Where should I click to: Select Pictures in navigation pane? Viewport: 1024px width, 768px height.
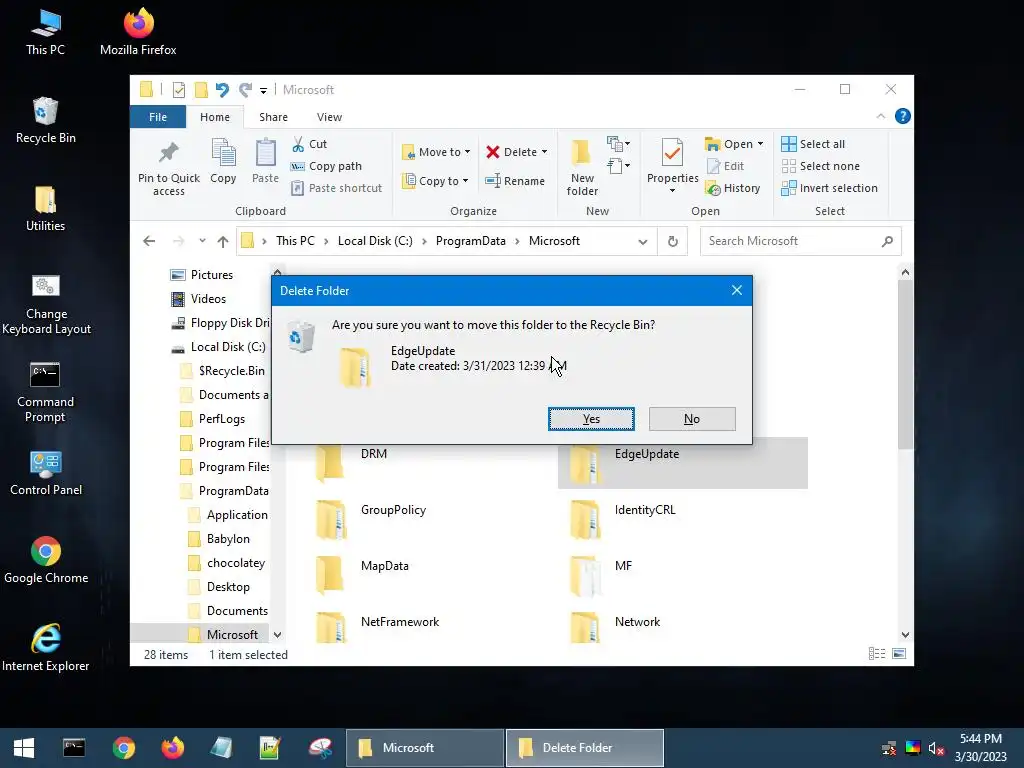[x=212, y=275]
